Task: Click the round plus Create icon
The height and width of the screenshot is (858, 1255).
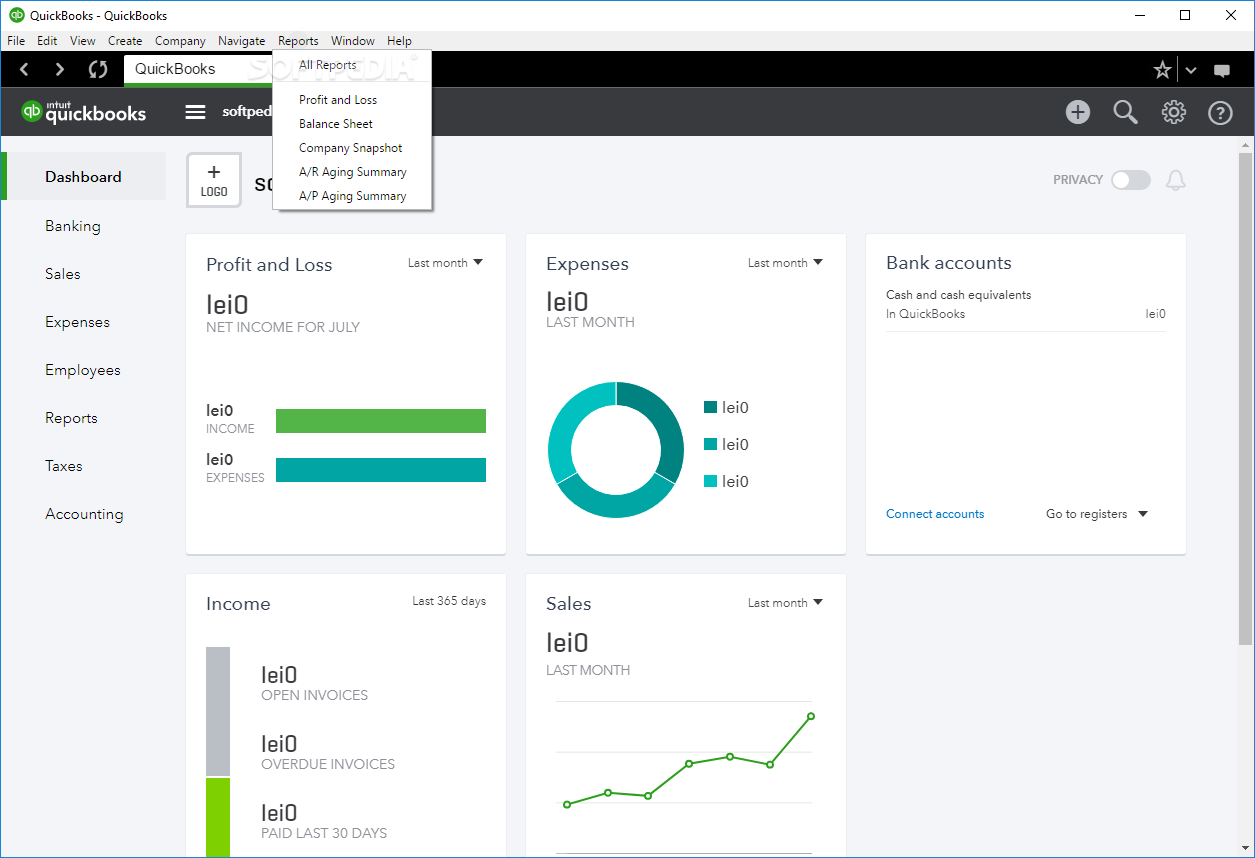Action: [x=1078, y=112]
